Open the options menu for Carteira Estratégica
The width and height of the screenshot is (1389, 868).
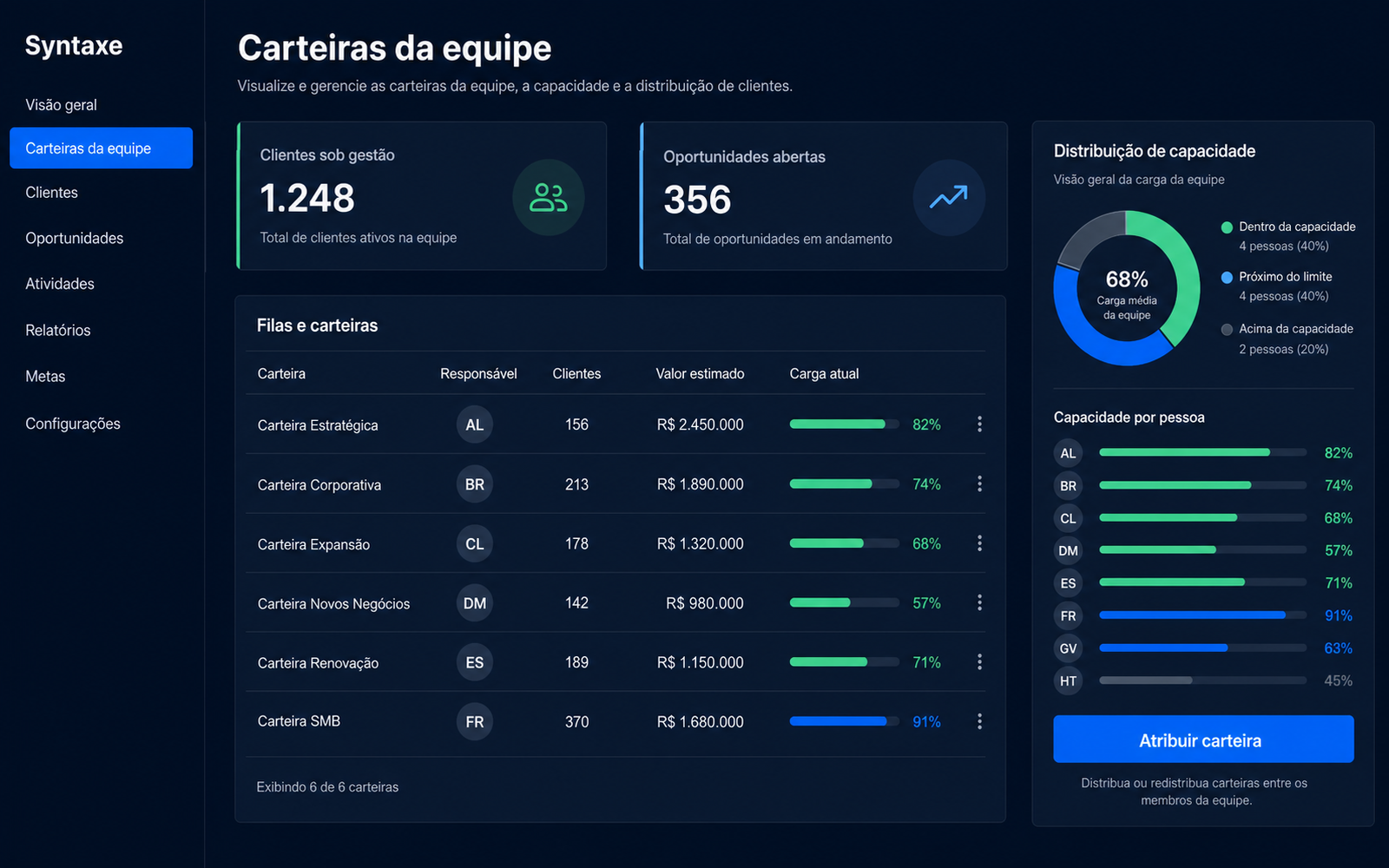coord(979,424)
